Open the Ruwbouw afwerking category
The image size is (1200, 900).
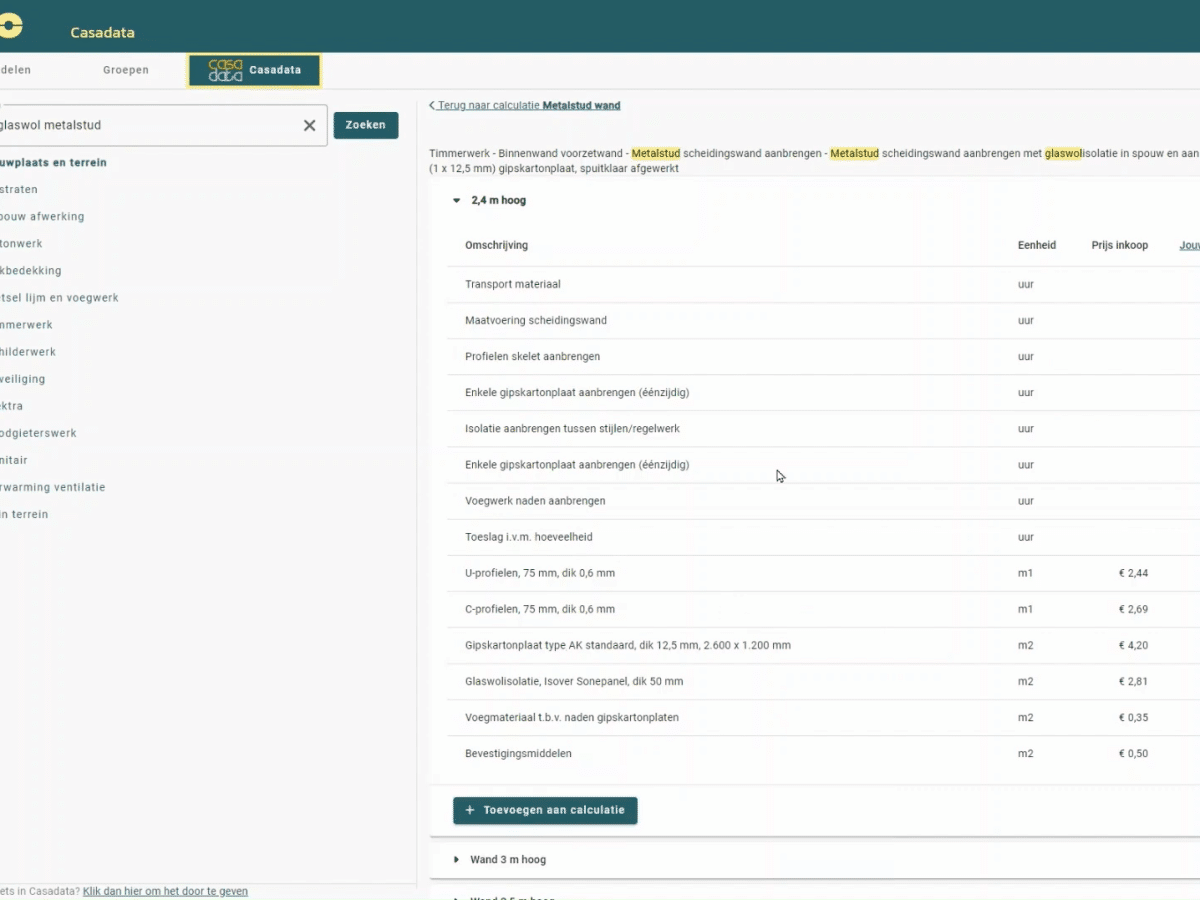pos(42,216)
